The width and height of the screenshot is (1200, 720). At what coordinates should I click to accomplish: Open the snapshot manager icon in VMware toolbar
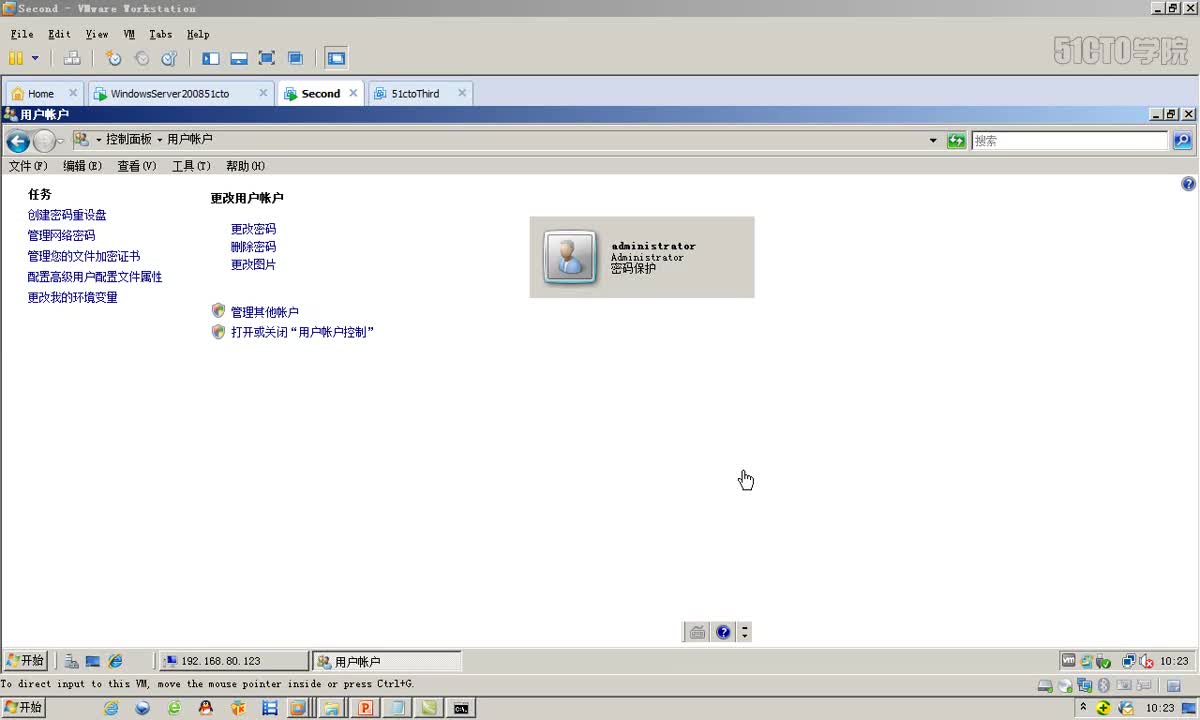169,58
